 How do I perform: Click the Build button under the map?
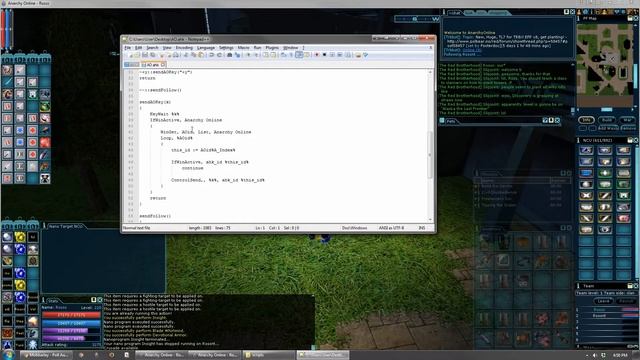pyautogui.click(x=607, y=120)
